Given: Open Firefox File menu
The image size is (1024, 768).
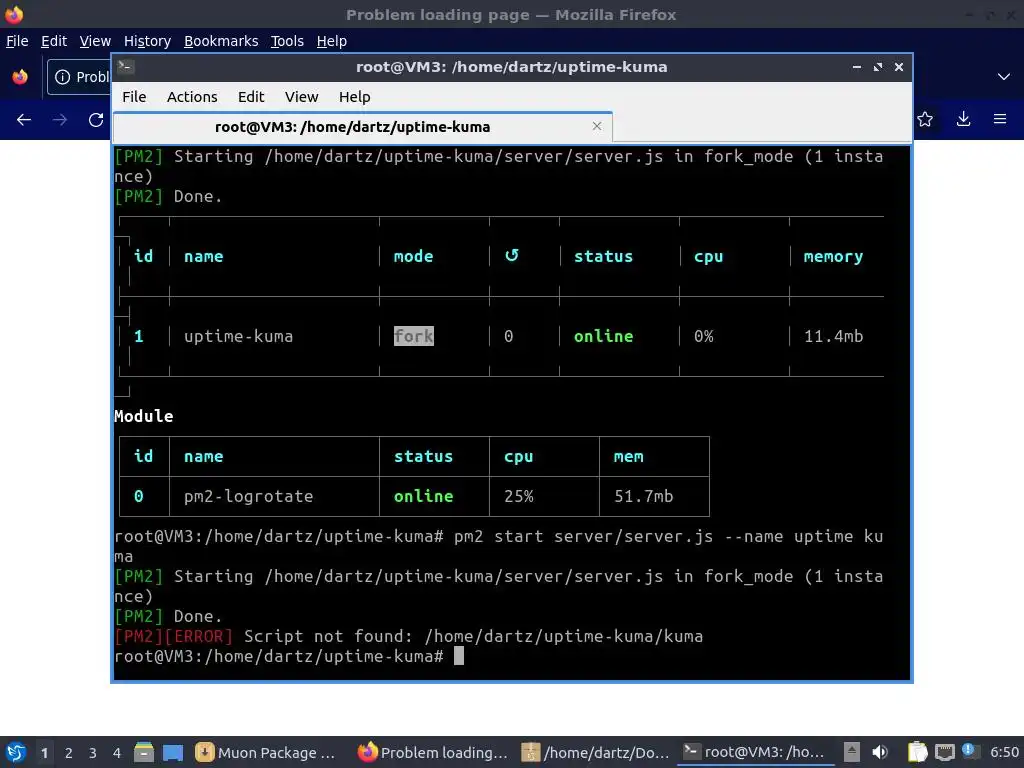Looking at the screenshot, I should click(17, 40).
